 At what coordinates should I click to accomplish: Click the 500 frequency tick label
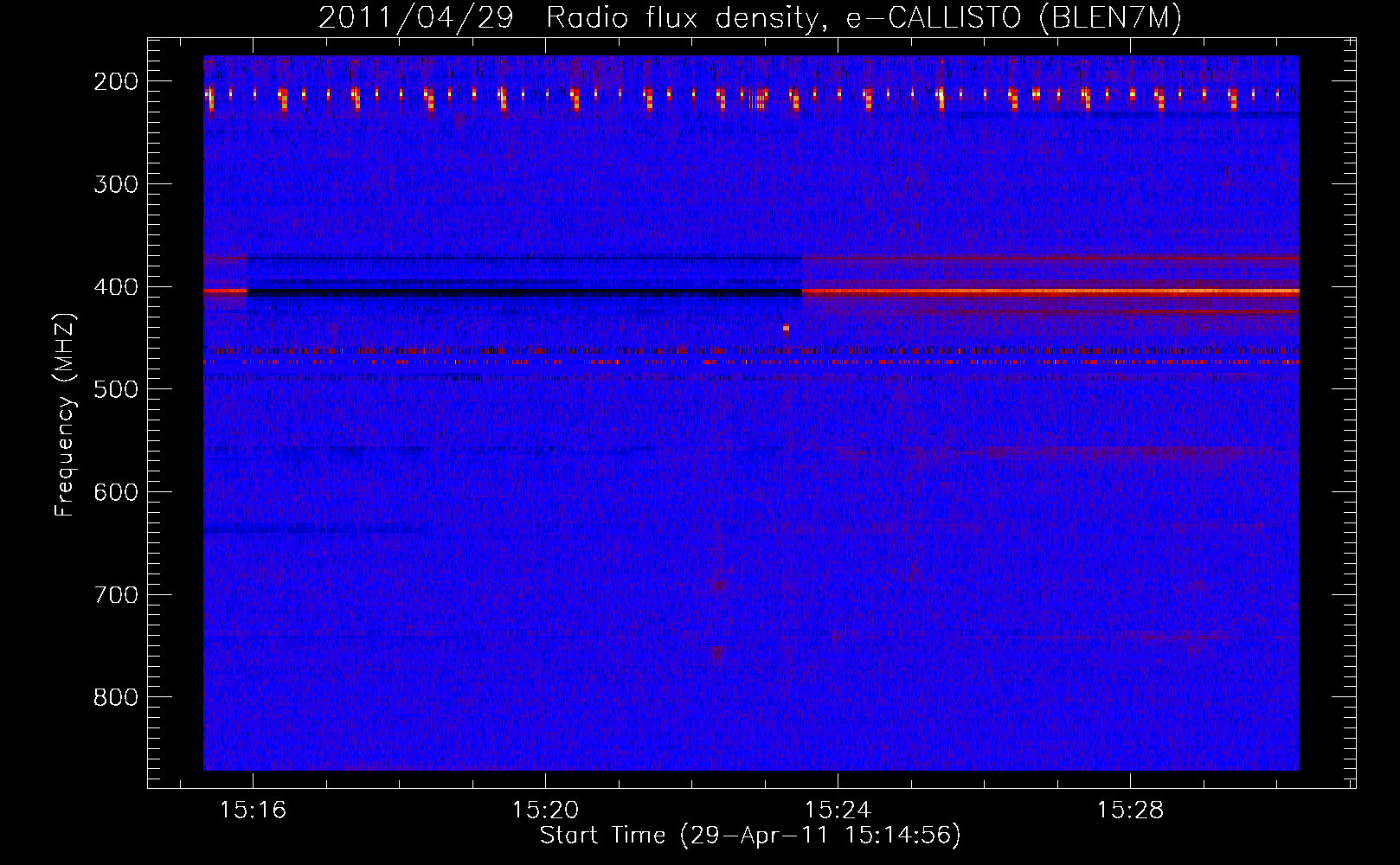click(115, 389)
